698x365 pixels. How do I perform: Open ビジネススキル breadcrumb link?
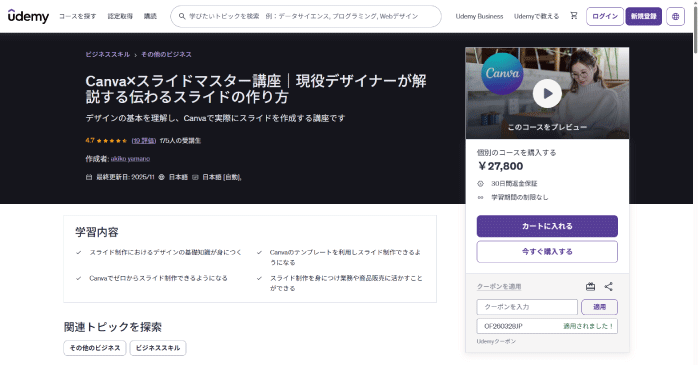(107, 54)
